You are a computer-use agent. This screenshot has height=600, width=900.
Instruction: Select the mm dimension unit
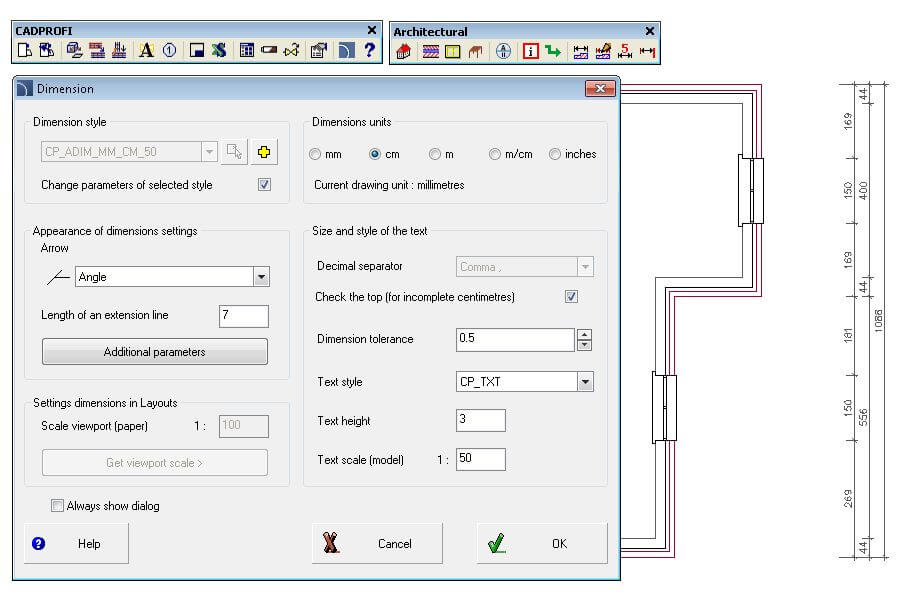click(x=316, y=154)
